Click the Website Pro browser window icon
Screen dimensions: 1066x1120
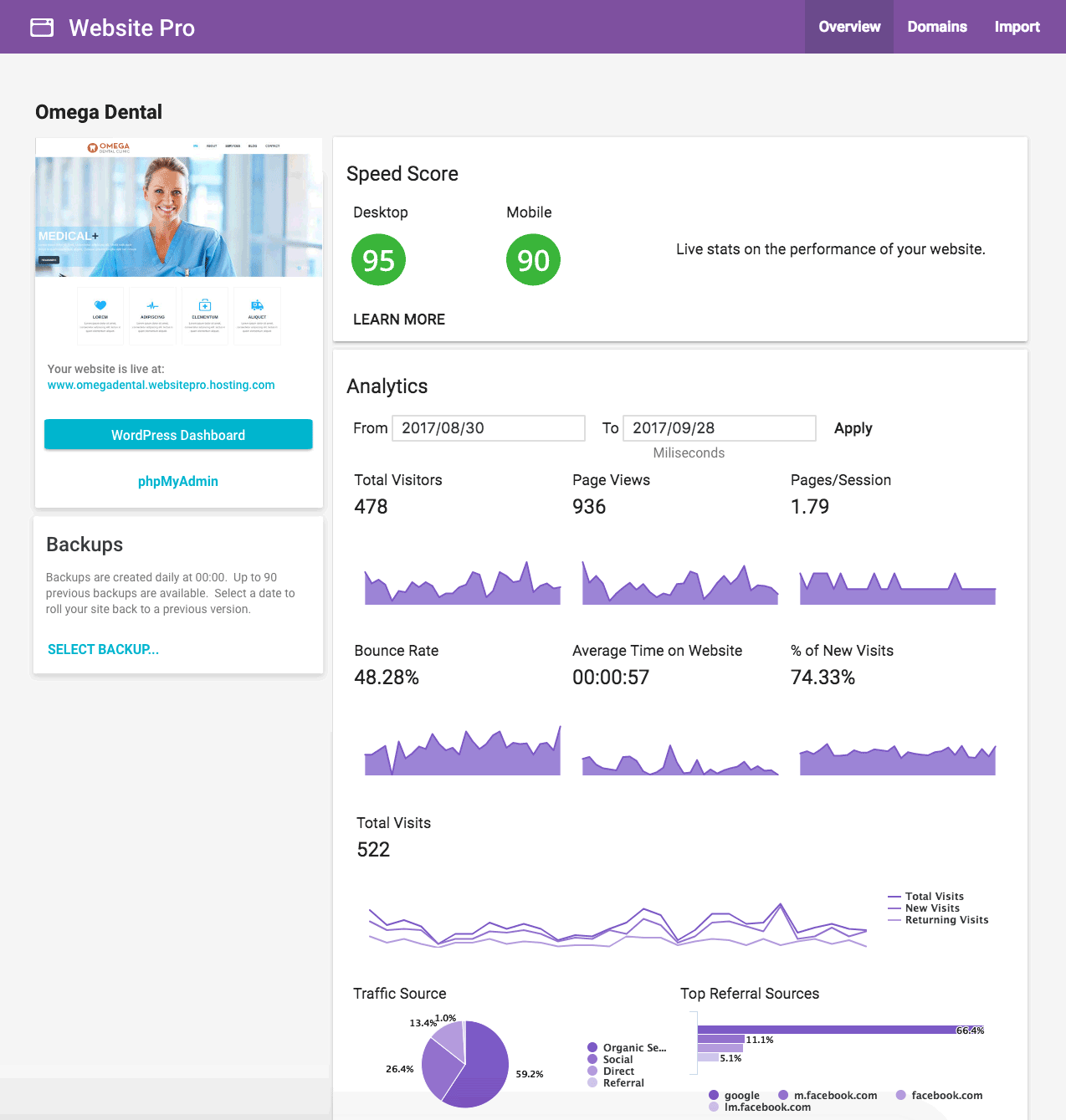click(x=42, y=28)
